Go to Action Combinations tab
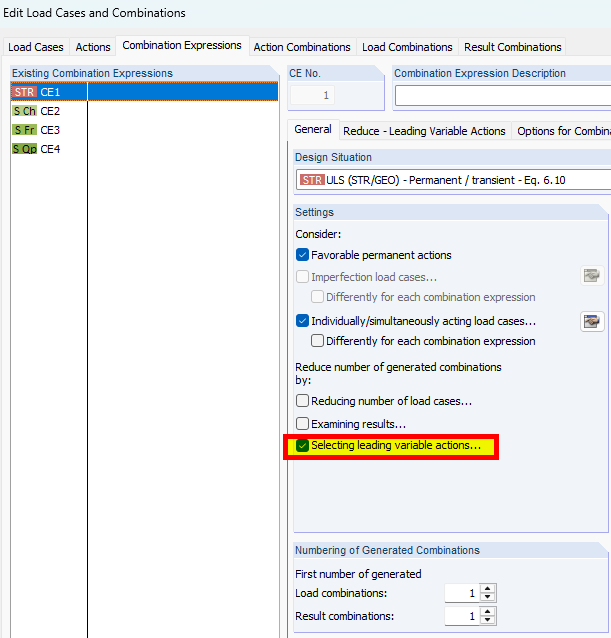Screen dimensions: 611x638 click(x=302, y=47)
